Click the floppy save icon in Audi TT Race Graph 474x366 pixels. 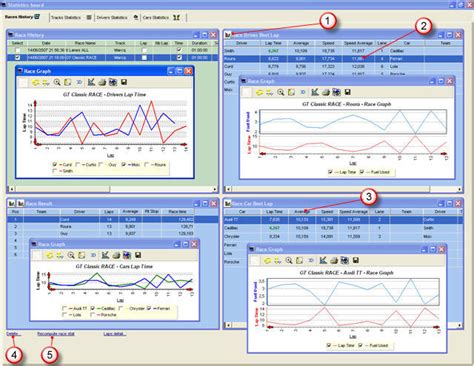[x=355, y=260]
